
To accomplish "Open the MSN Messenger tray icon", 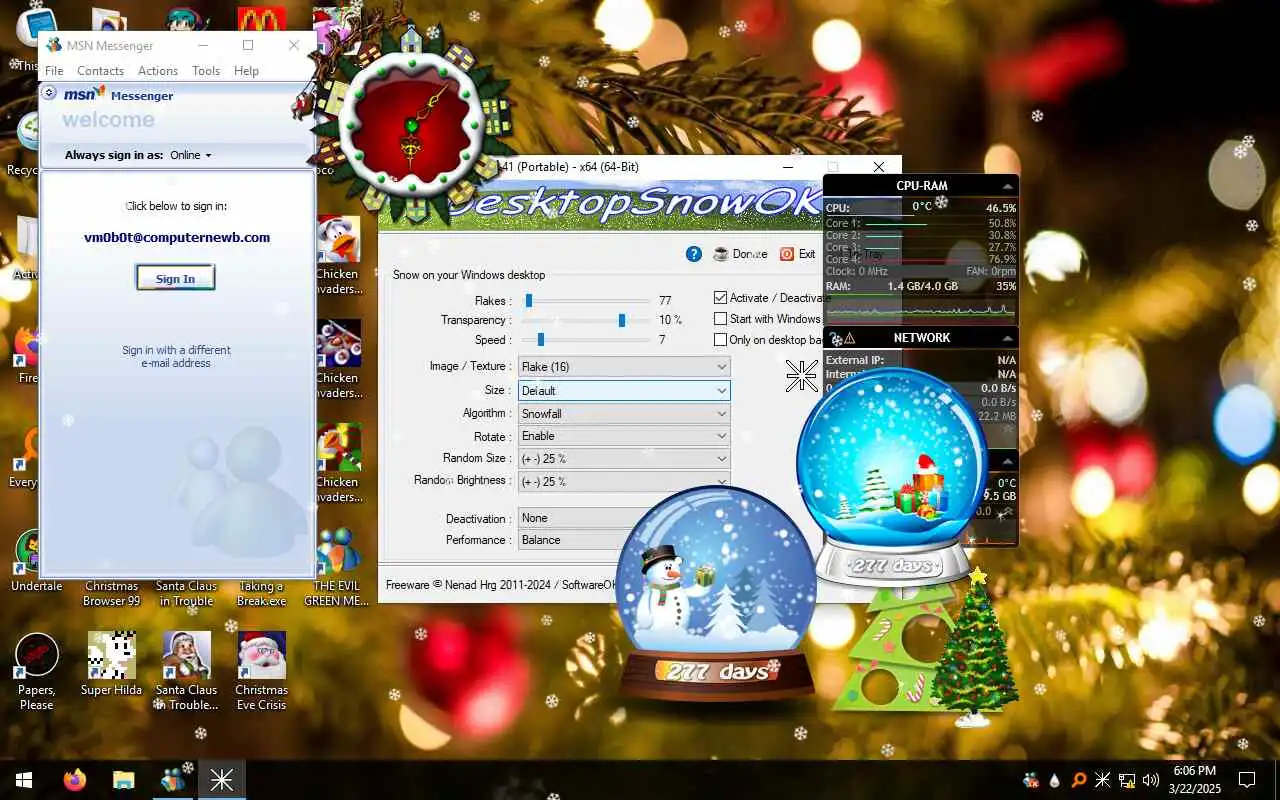I will point(1031,780).
